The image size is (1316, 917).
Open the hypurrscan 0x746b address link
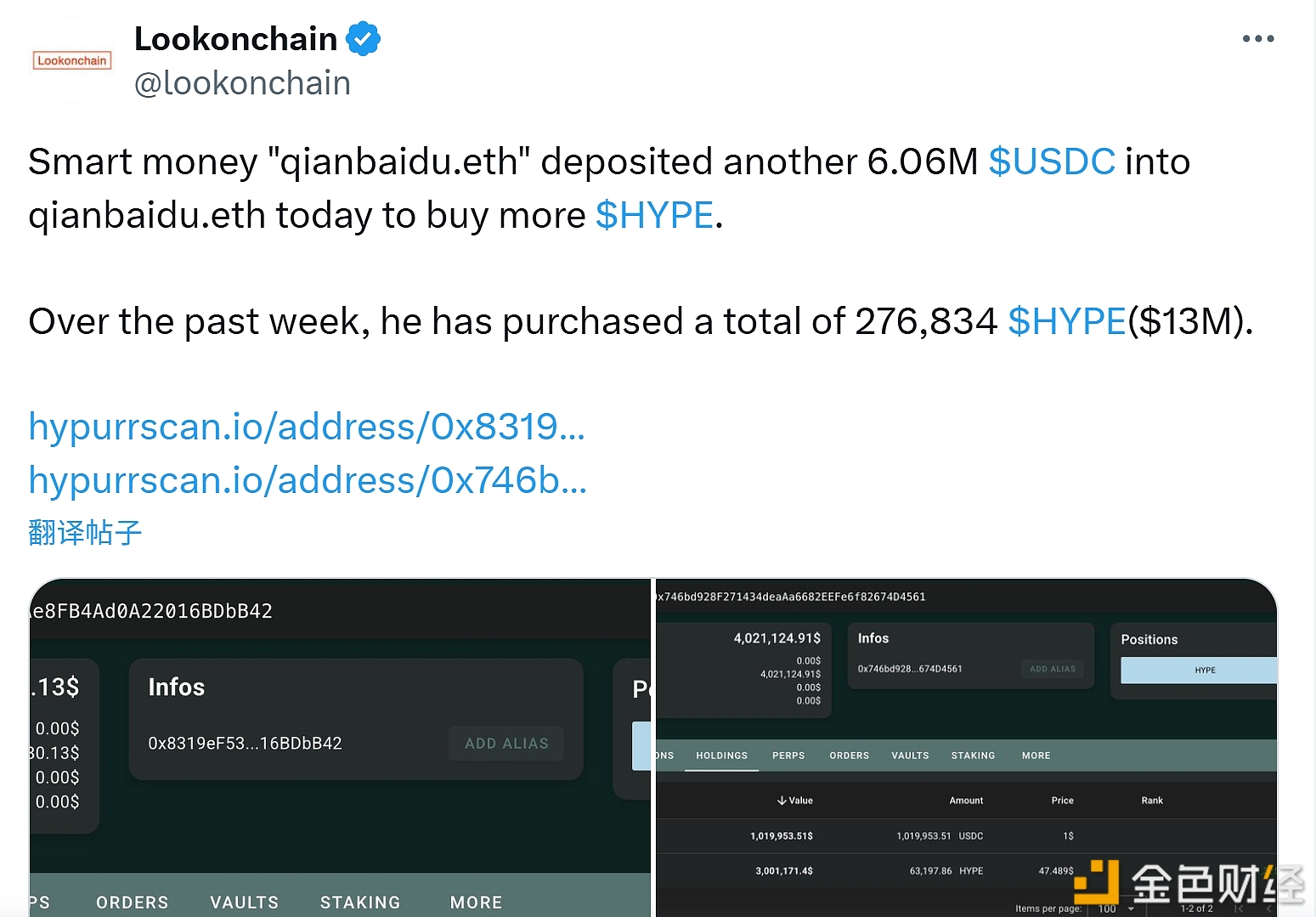point(308,480)
